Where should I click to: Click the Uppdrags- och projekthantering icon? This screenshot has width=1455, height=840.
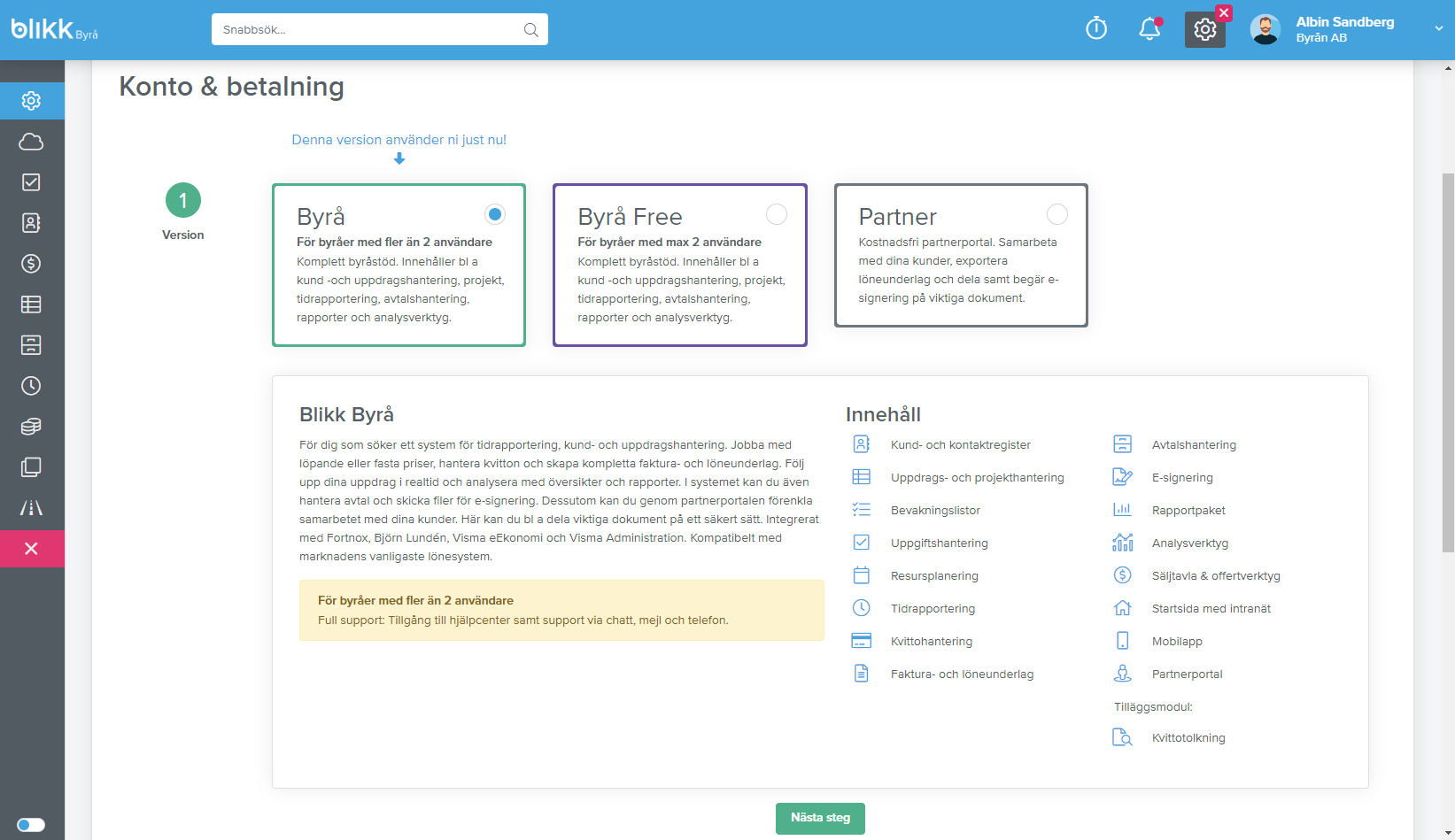click(x=861, y=477)
